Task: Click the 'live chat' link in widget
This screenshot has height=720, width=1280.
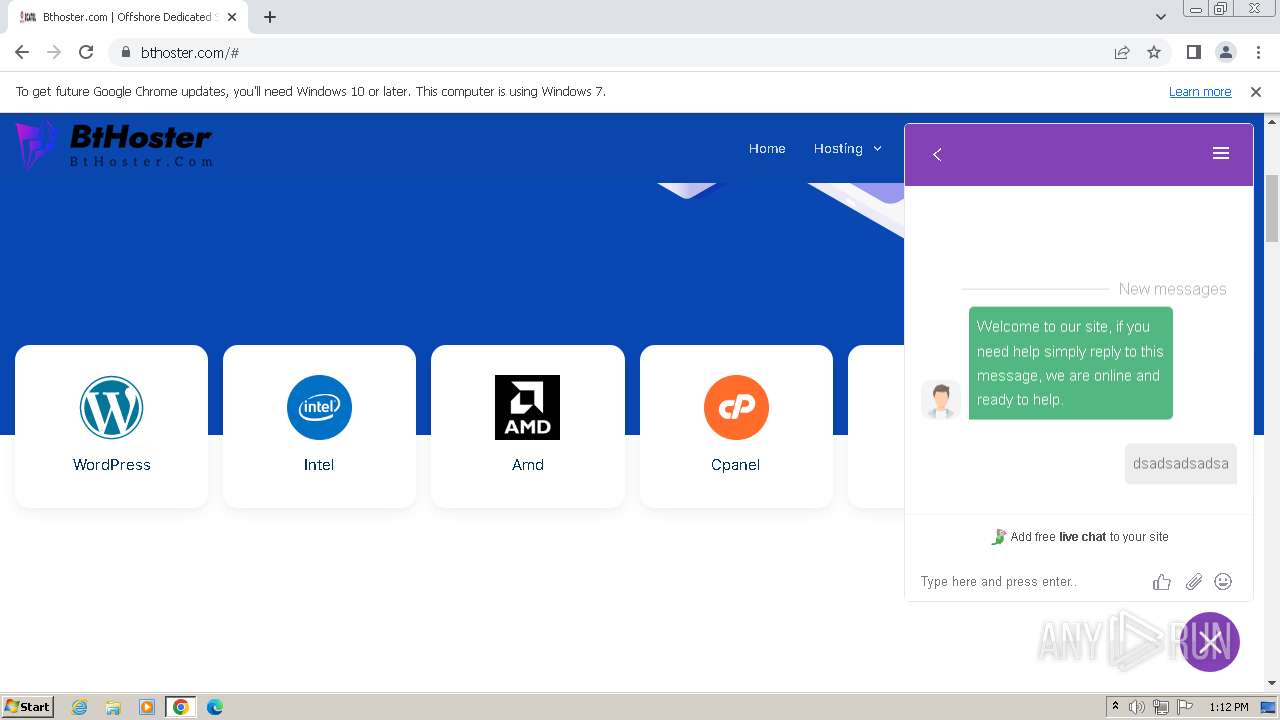Action: coord(1082,537)
